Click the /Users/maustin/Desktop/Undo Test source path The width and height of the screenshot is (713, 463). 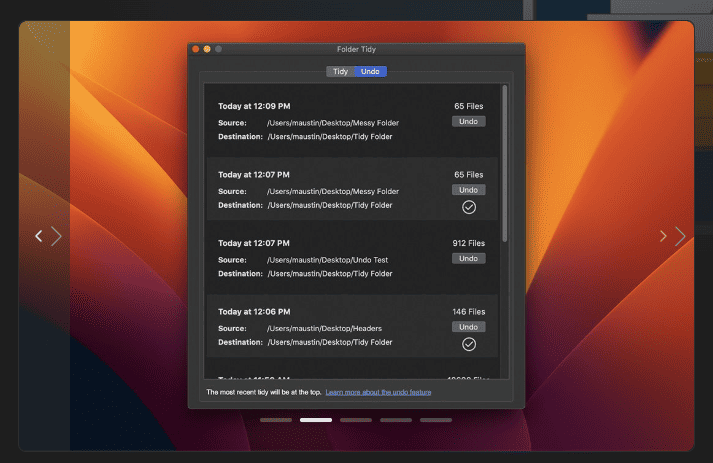coord(327,260)
